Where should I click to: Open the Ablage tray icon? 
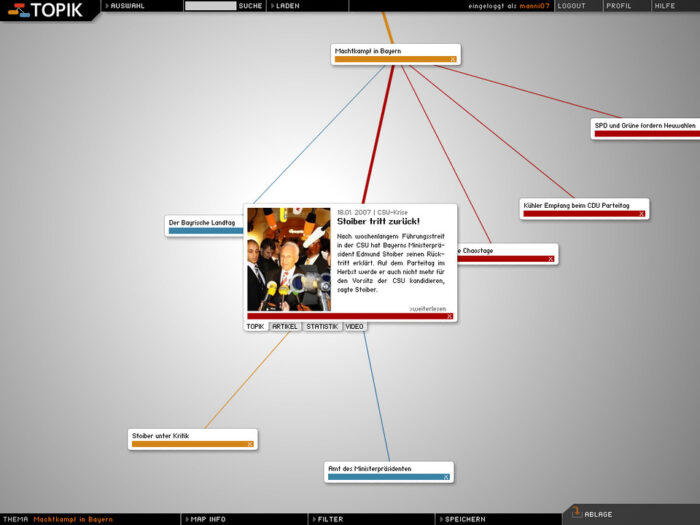coord(576,513)
